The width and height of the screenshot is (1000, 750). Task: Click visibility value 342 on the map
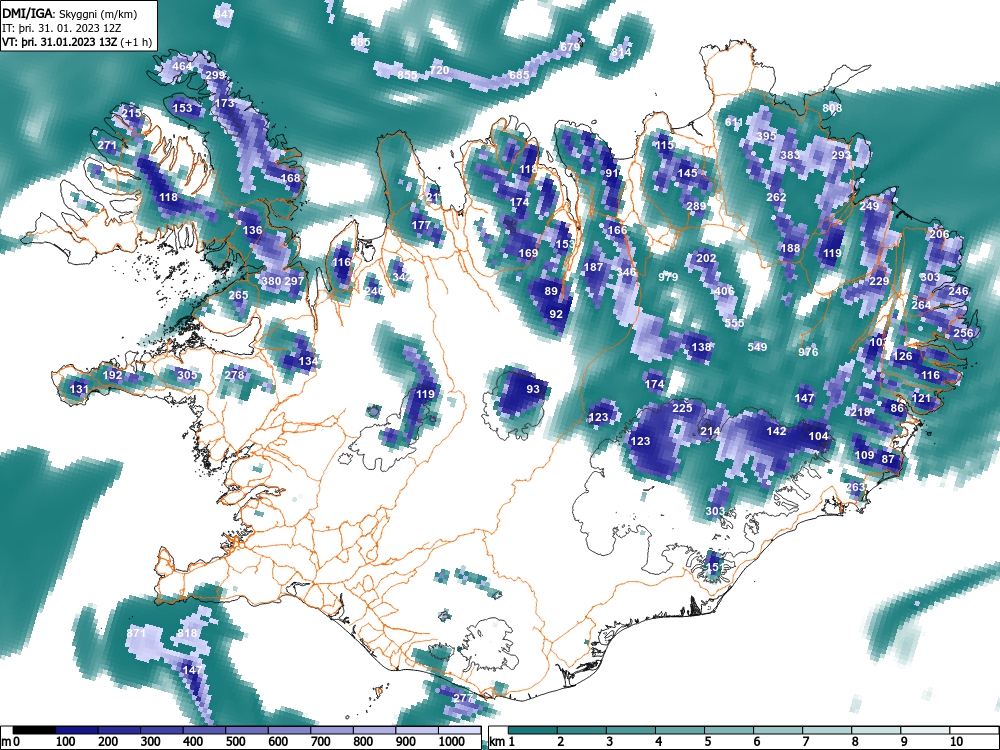(402, 277)
